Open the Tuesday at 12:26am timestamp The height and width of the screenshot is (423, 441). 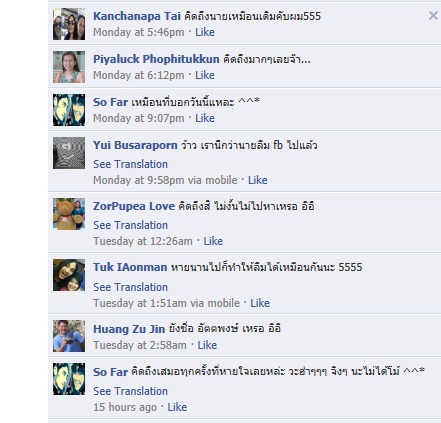coord(143,241)
